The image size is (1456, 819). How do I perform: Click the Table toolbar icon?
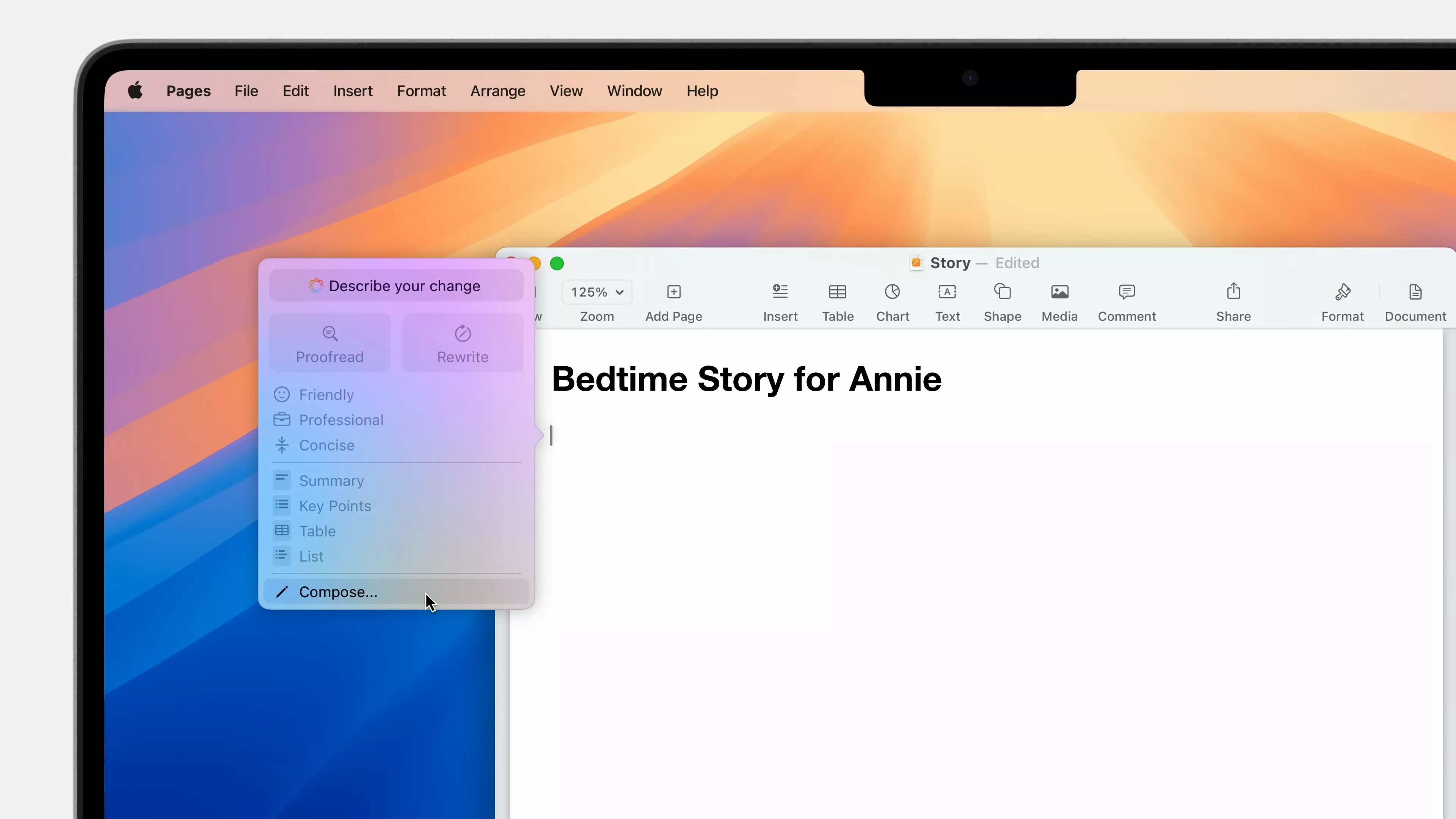click(x=838, y=292)
